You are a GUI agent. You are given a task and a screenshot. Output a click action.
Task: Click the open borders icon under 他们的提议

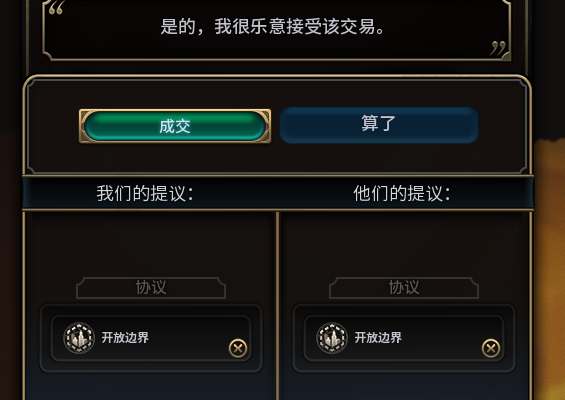click(x=332, y=338)
